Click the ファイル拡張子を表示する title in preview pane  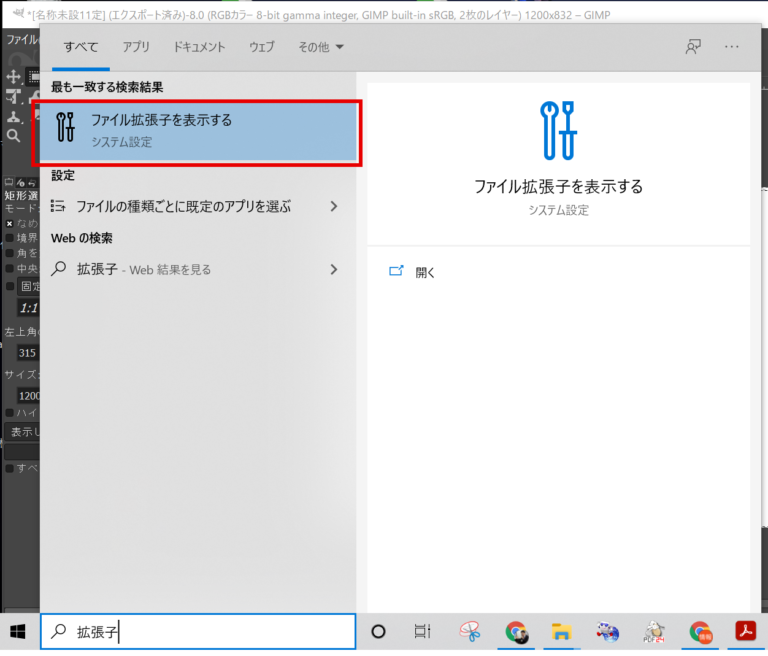coord(558,187)
